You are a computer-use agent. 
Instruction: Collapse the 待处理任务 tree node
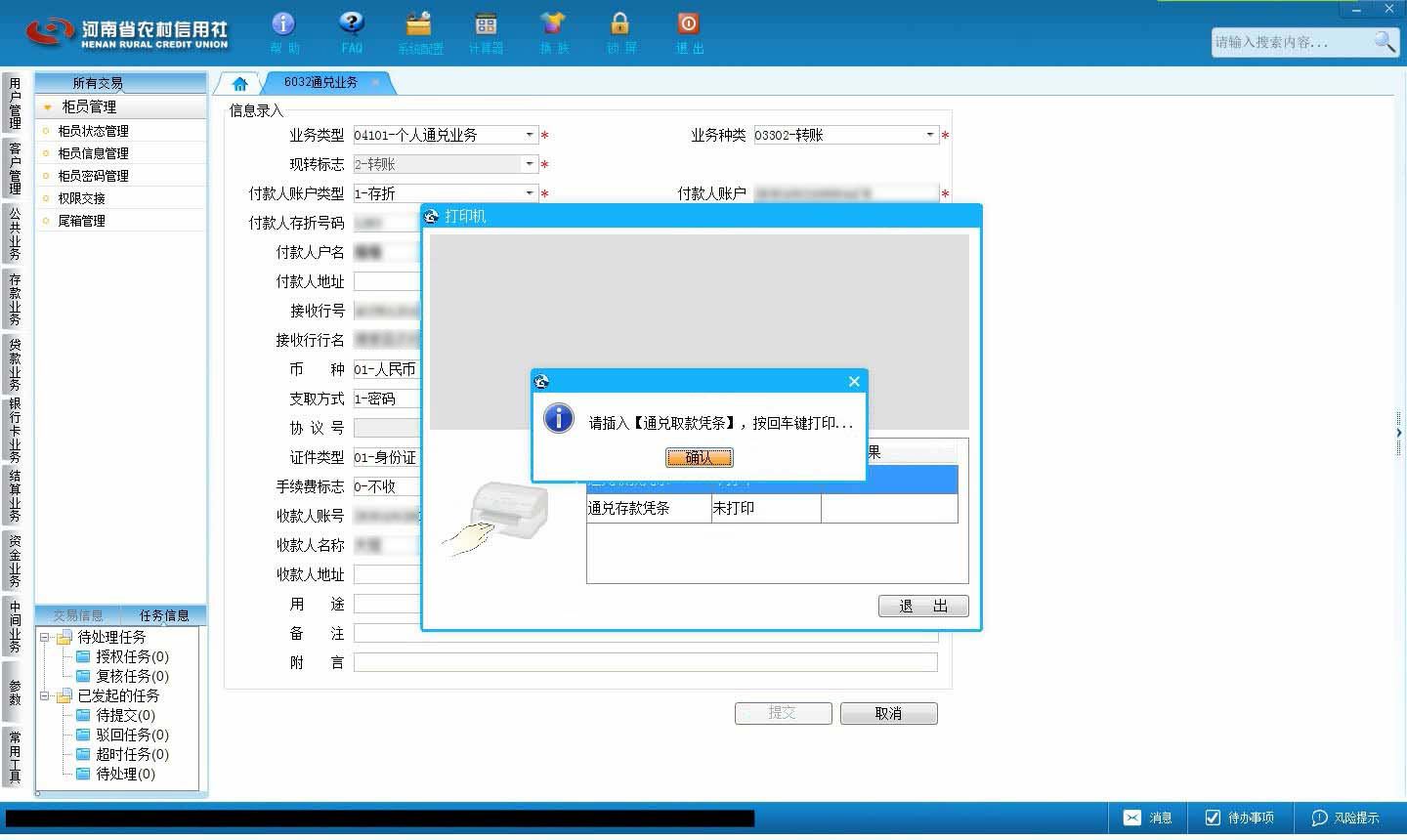click(44, 637)
